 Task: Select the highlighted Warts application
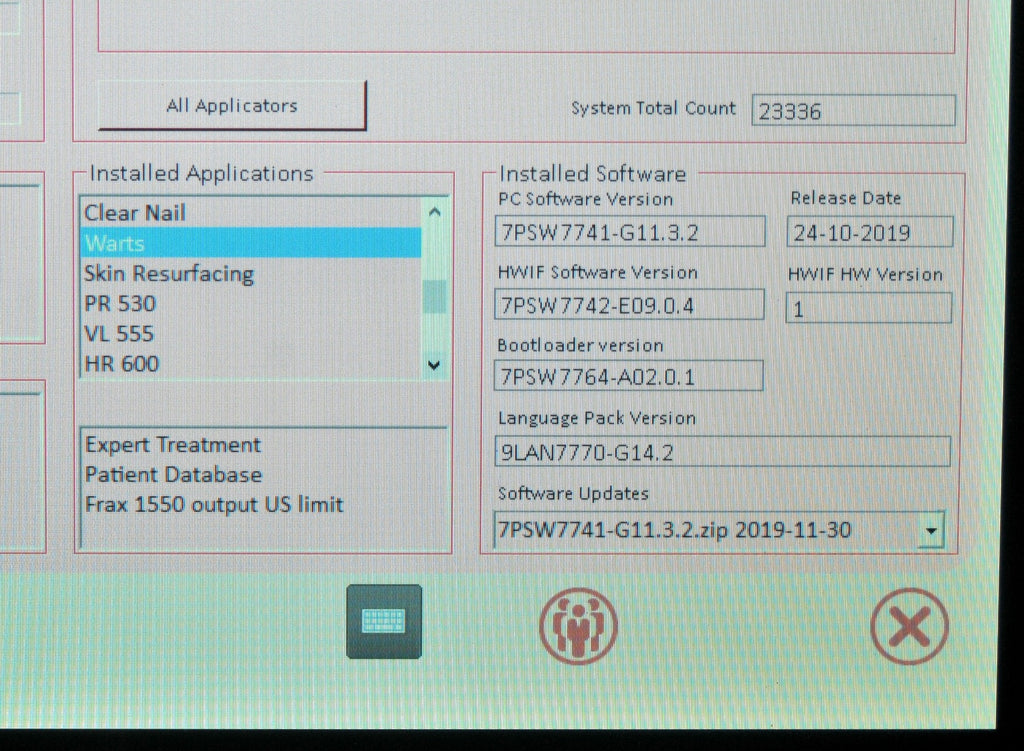coord(251,243)
